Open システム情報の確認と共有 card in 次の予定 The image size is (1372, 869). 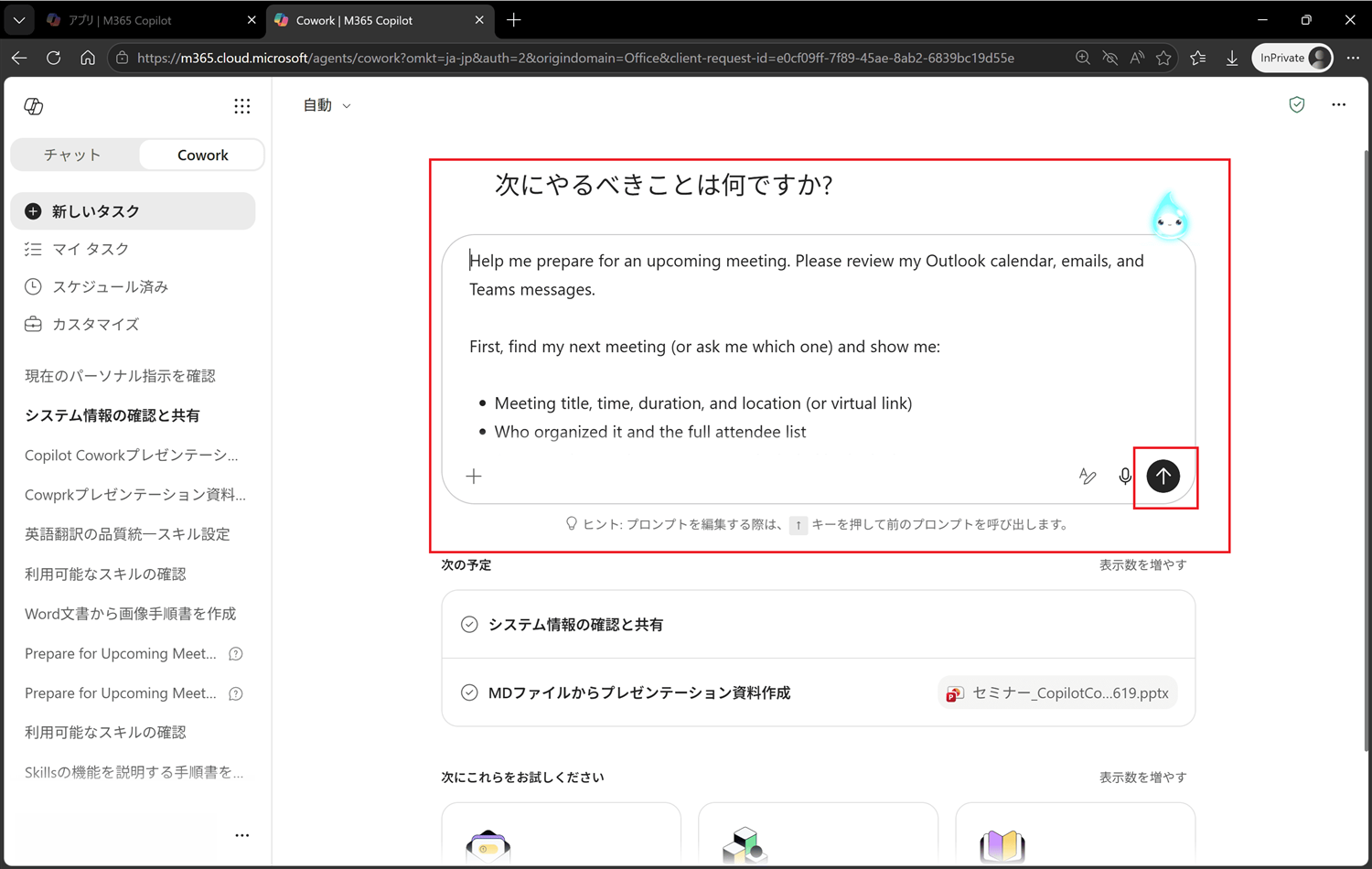(x=818, y=625)
